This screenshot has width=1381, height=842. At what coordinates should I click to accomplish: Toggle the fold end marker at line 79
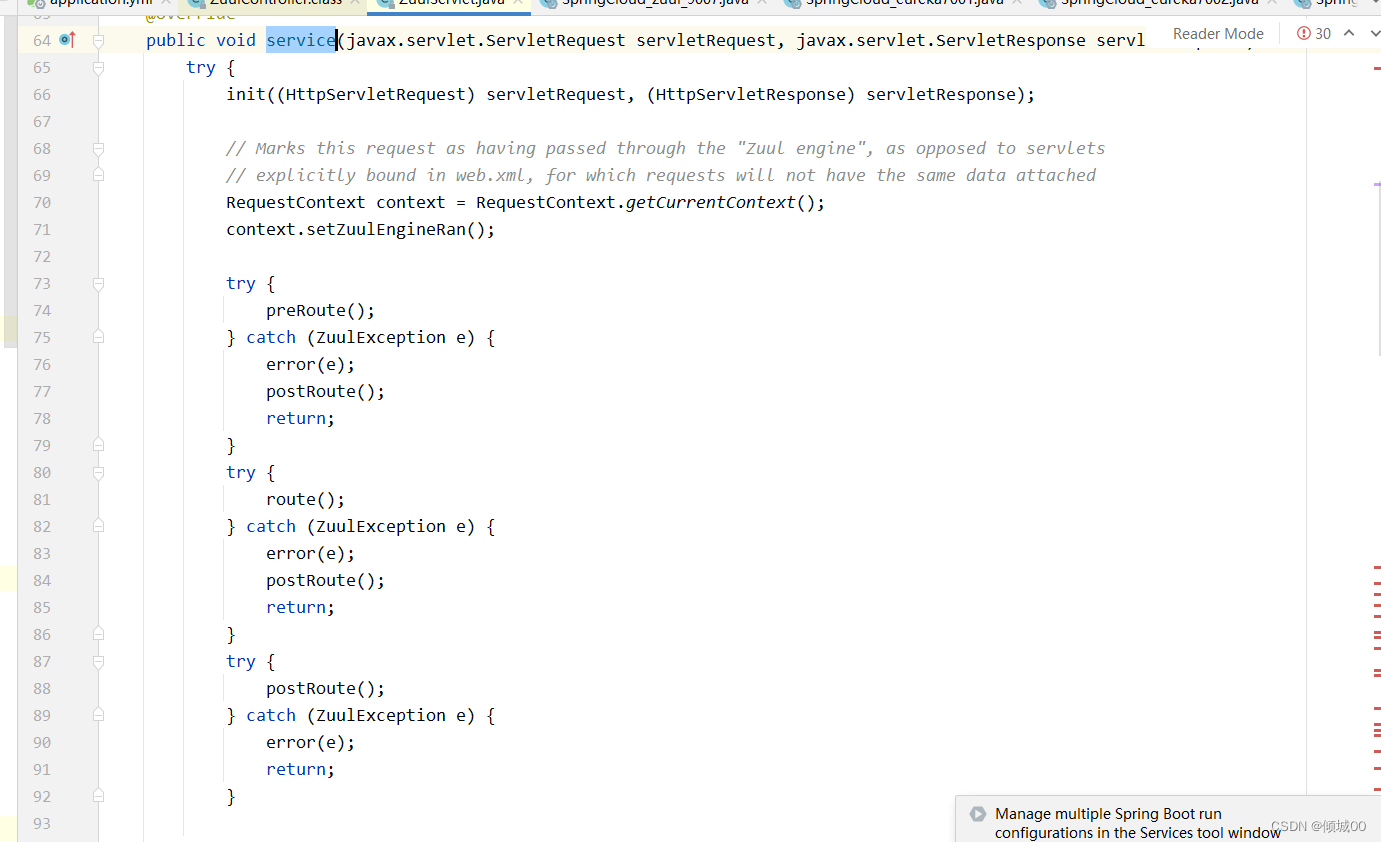98,445
